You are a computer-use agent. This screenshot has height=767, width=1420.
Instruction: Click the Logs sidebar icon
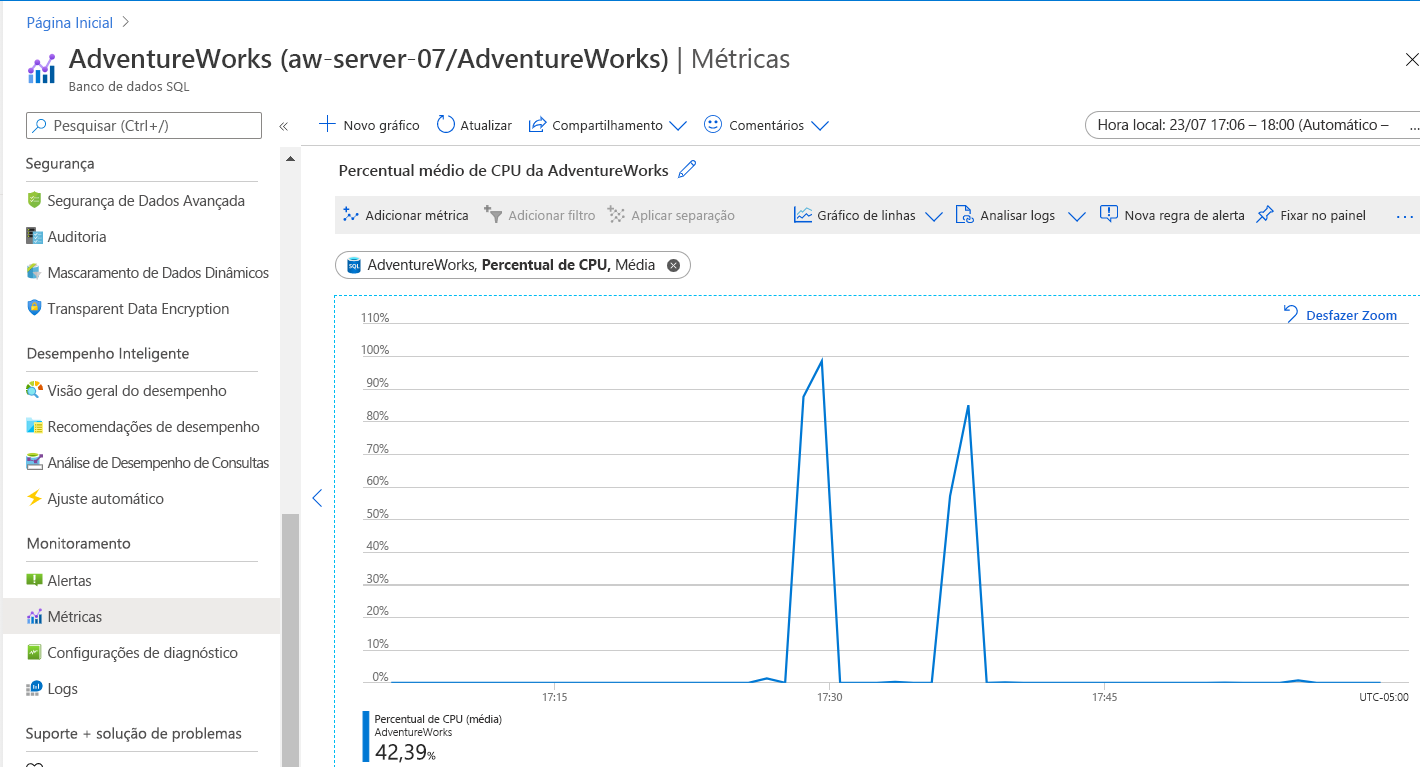tap(34, 688)
